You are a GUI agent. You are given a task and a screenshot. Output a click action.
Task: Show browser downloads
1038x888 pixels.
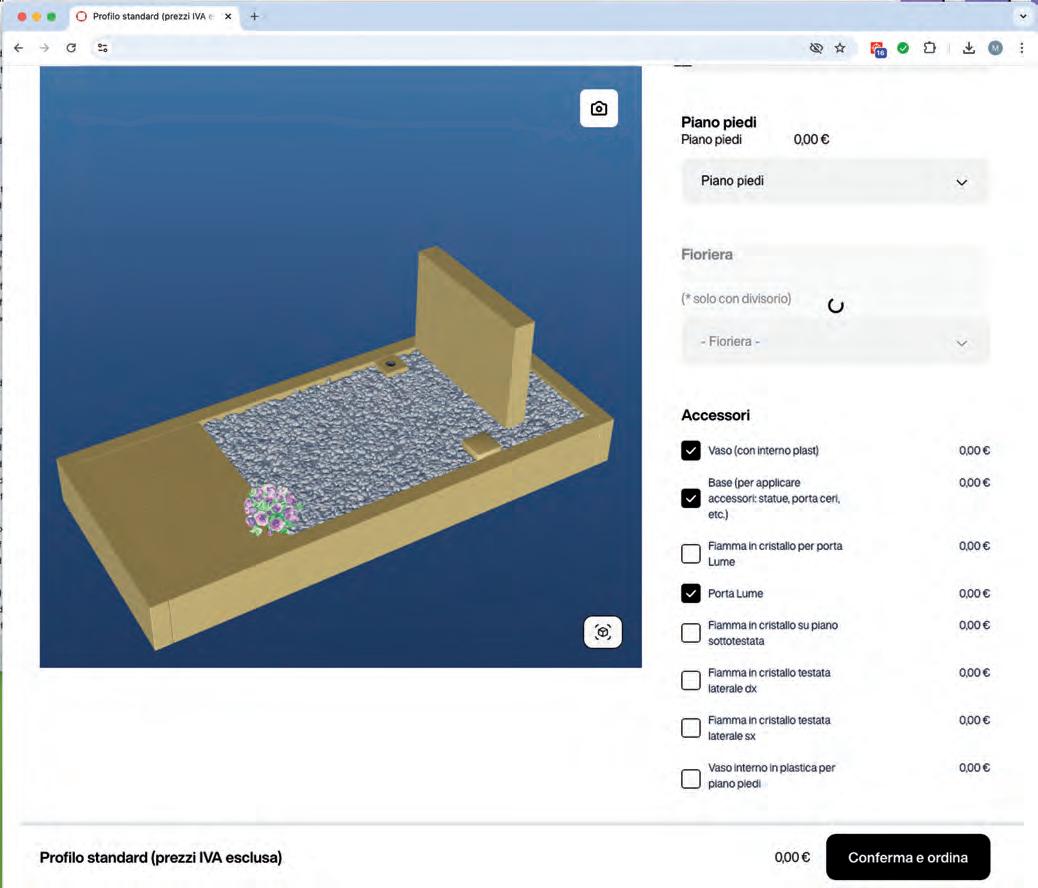[x=968, y=48]
